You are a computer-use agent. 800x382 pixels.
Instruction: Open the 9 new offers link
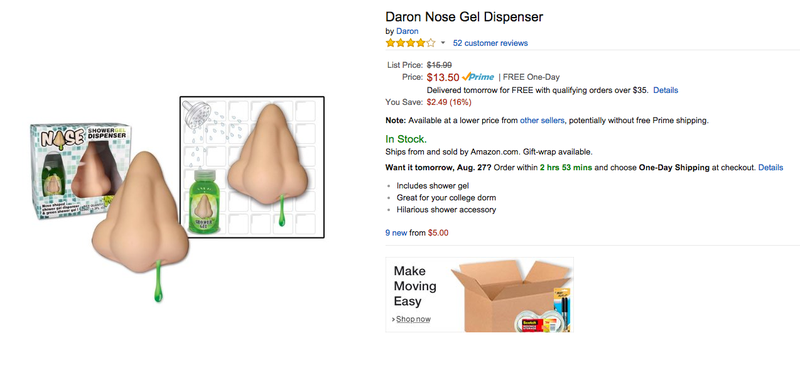click(396, 233)
